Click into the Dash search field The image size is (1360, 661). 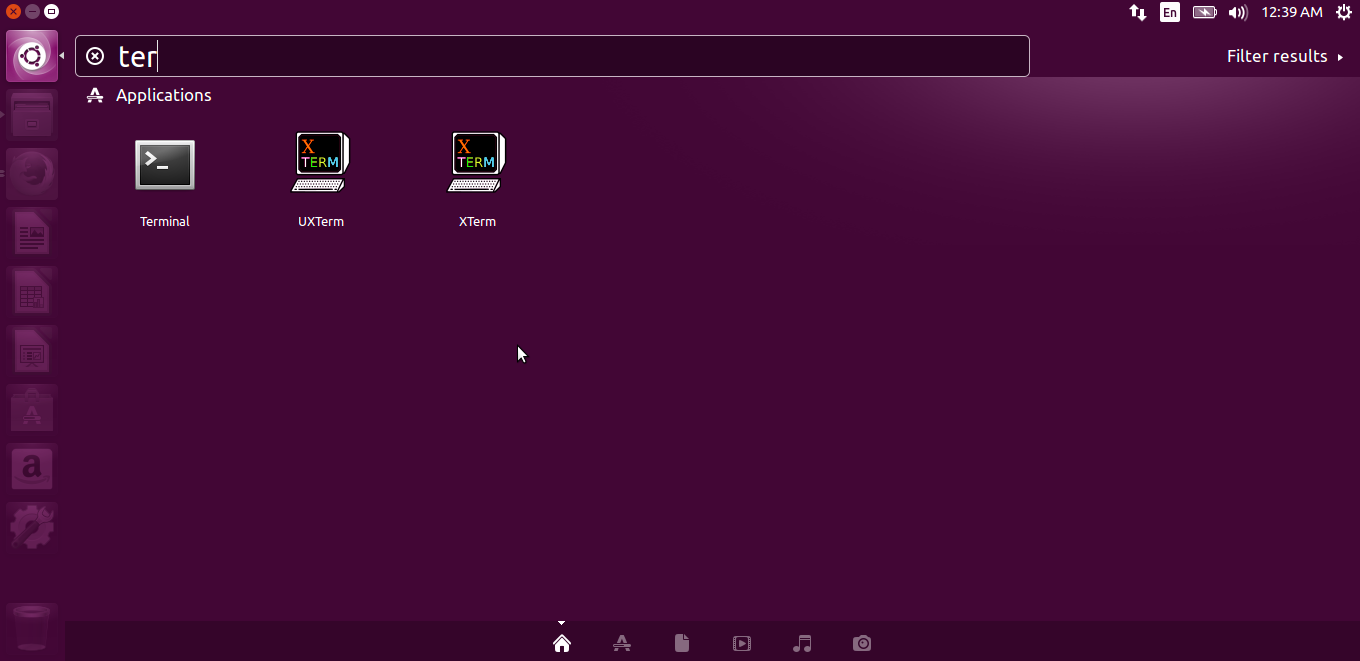(x=552, y=56)
